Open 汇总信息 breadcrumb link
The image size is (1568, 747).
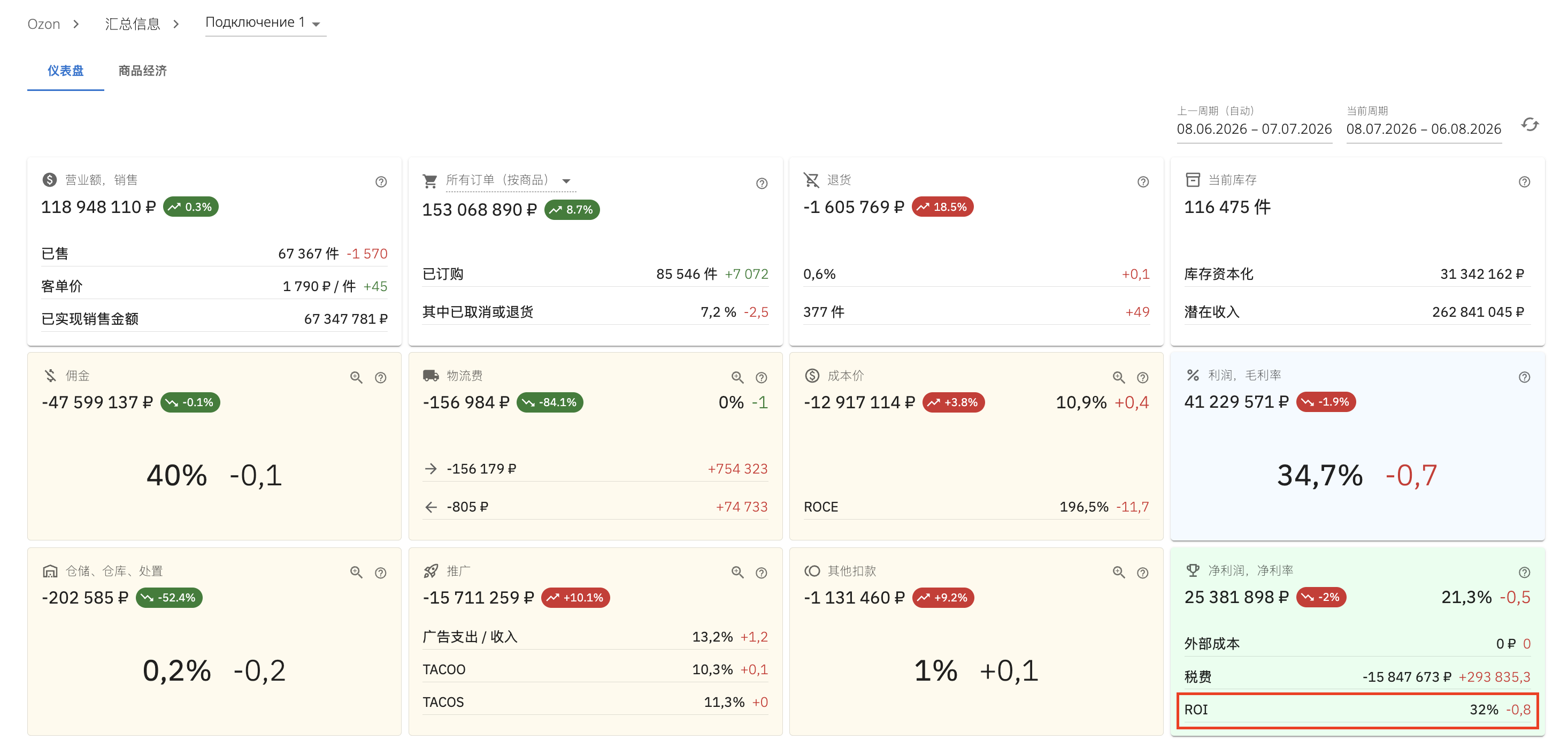point(133,24)
